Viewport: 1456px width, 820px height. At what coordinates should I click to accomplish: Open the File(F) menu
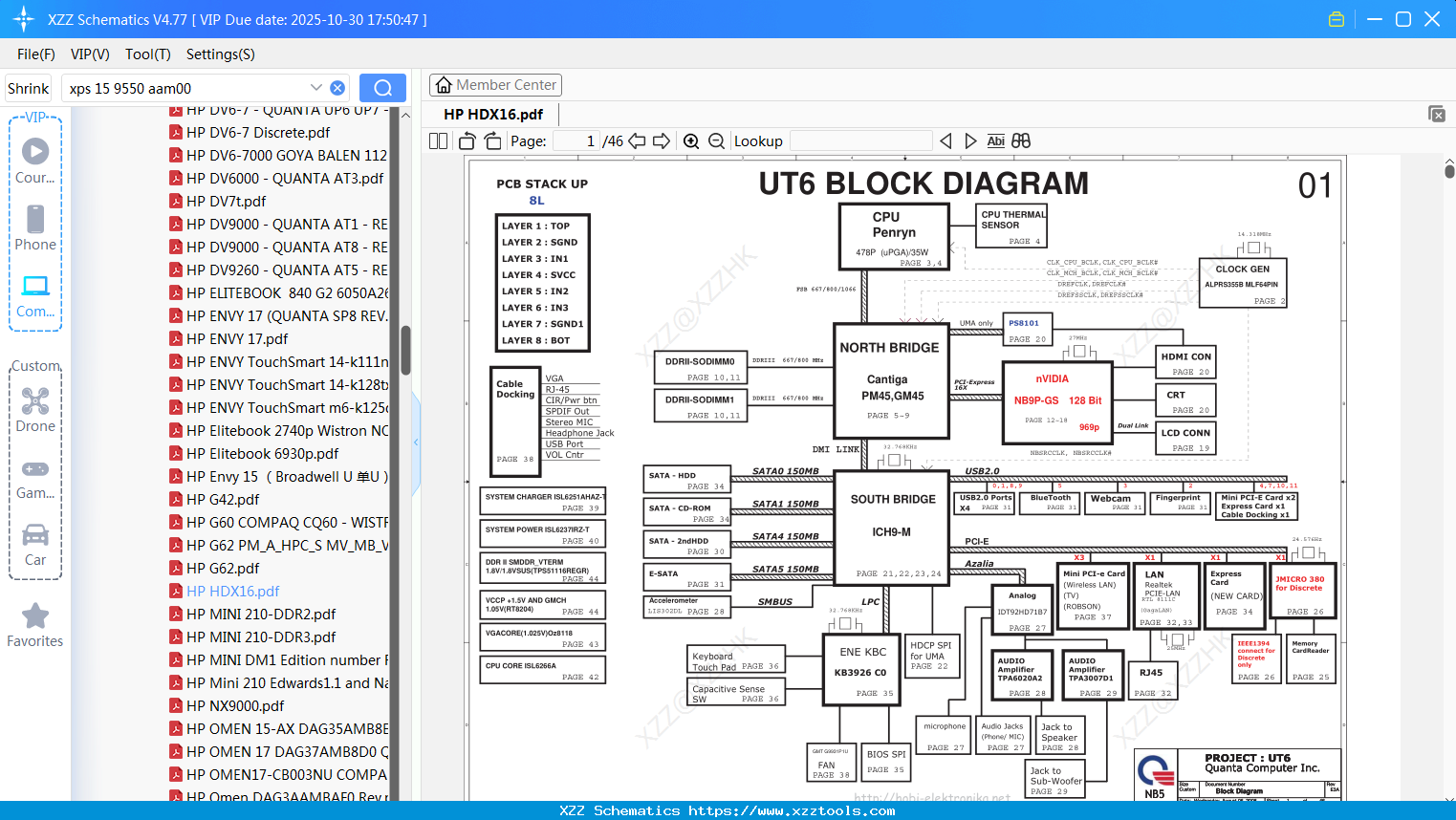point(36,54)
